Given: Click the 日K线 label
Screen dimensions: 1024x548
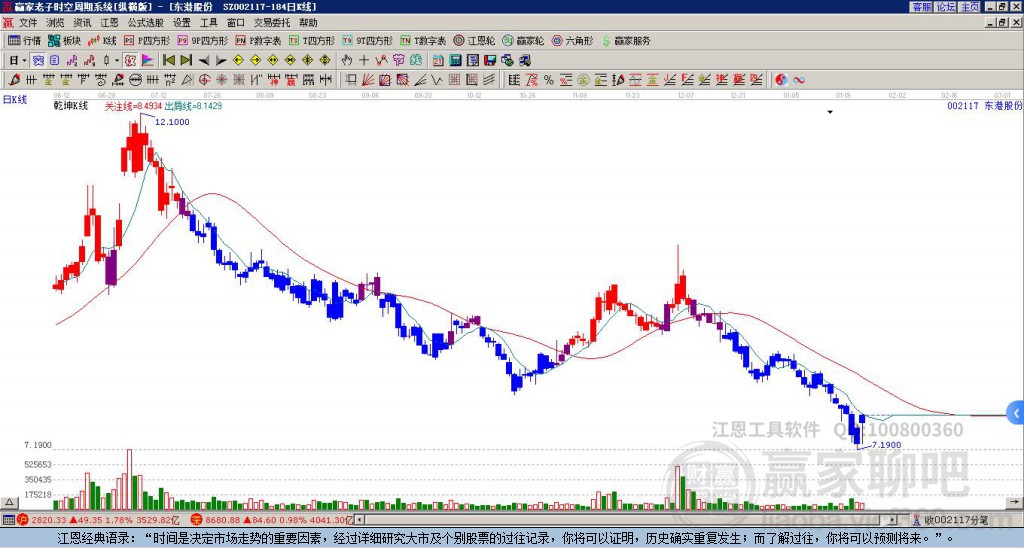Looking at the screenshot, I should [x=14, y=99].
